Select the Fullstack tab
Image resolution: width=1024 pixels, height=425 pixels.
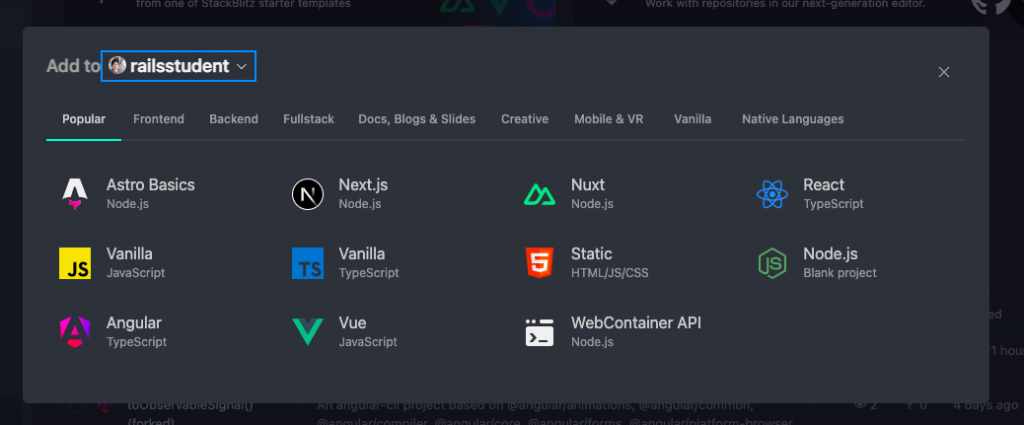[308, 119]
